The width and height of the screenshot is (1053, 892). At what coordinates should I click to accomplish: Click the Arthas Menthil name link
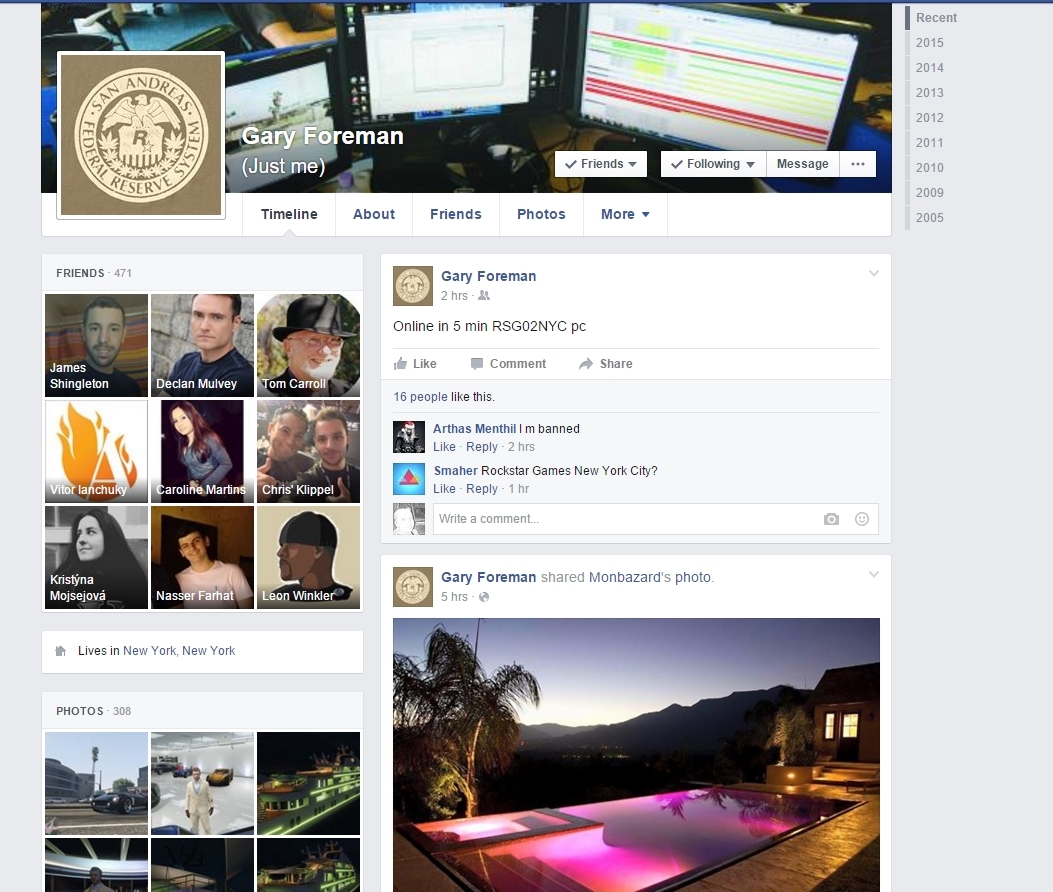[x=474, y=429]
